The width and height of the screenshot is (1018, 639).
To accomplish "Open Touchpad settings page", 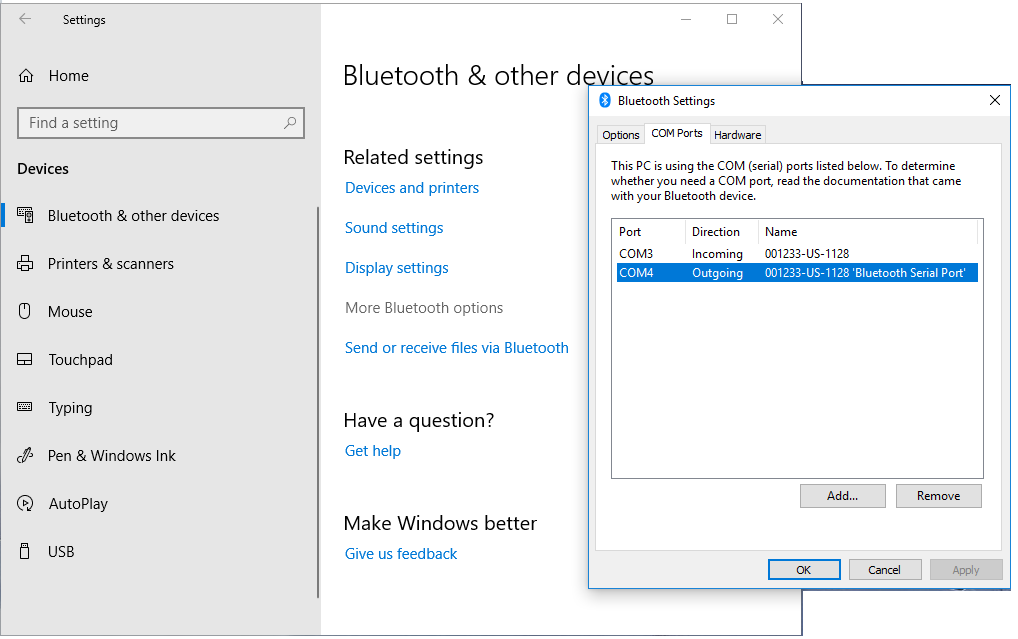I will coord(80,360).
